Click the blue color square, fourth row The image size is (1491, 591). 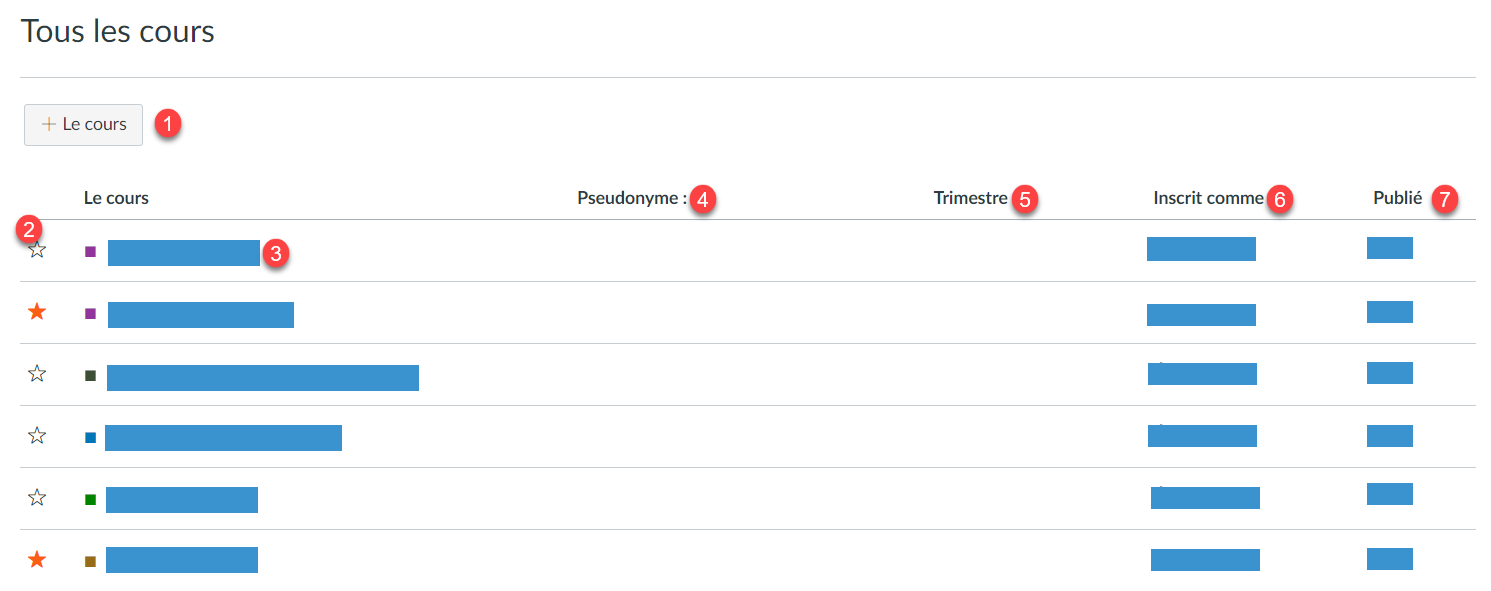pyautogui.click(x=90, y=438)
